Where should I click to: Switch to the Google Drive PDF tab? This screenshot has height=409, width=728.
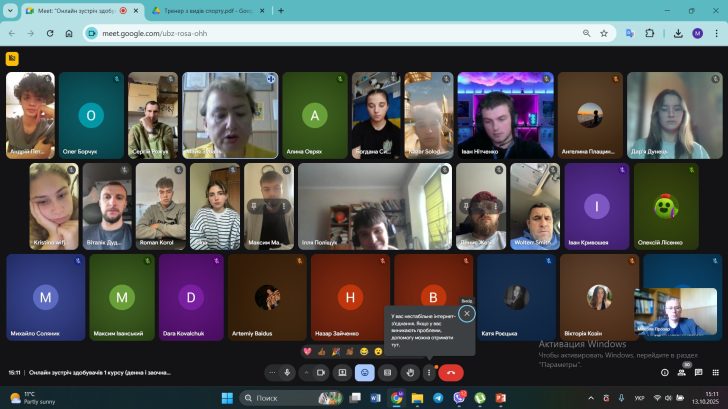pyautogui.click(x=205, y=10)
